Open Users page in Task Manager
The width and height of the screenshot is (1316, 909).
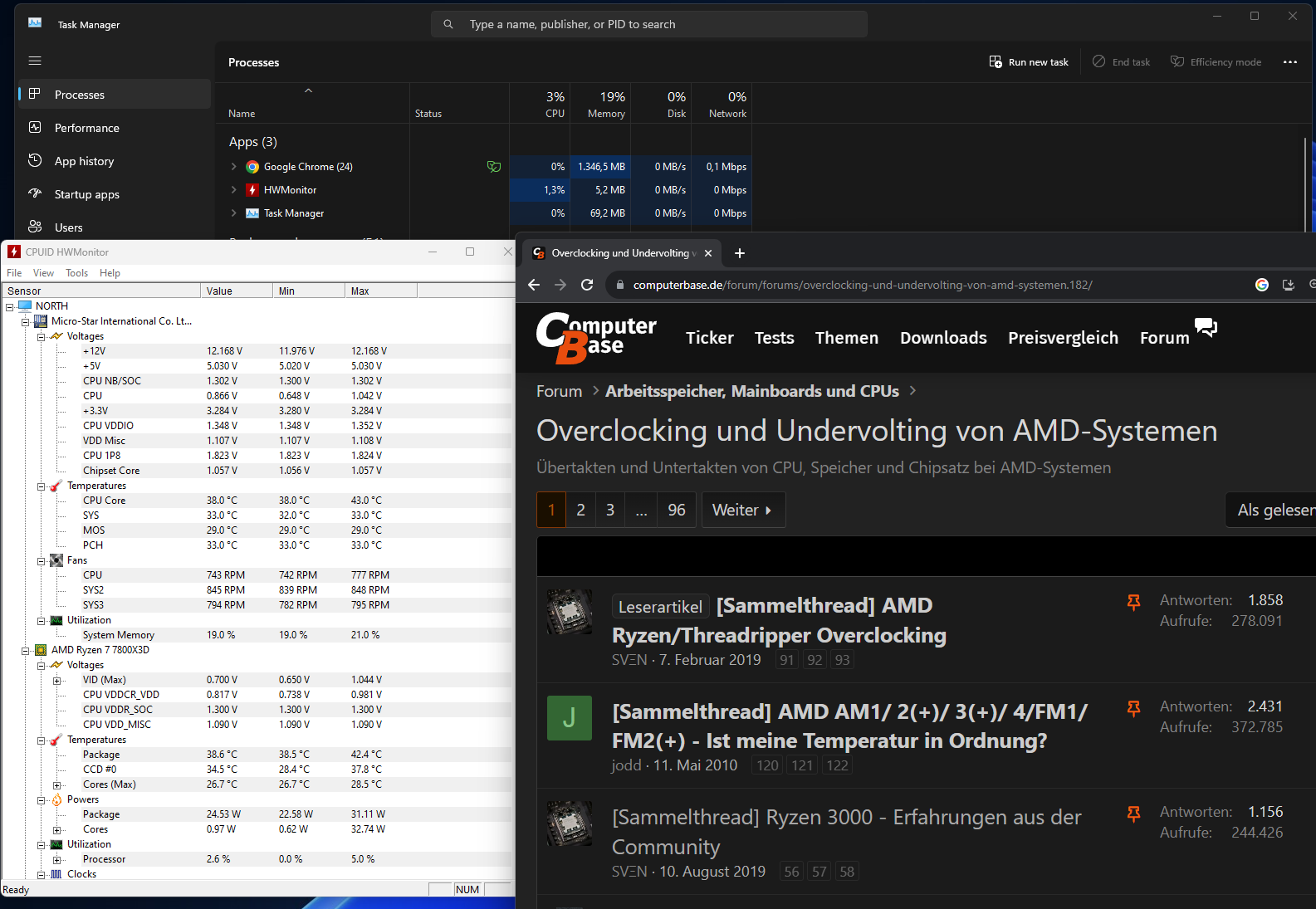coord(115,227)
